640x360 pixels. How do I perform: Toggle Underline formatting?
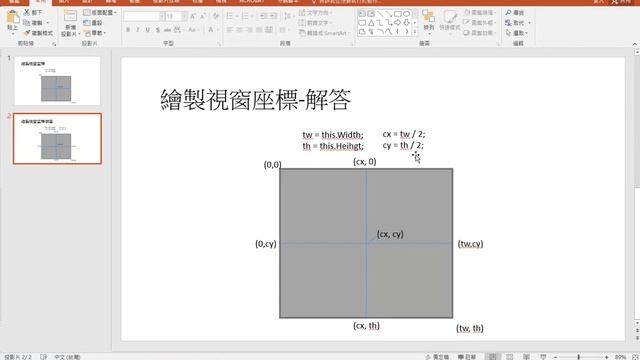click(147, 30)
